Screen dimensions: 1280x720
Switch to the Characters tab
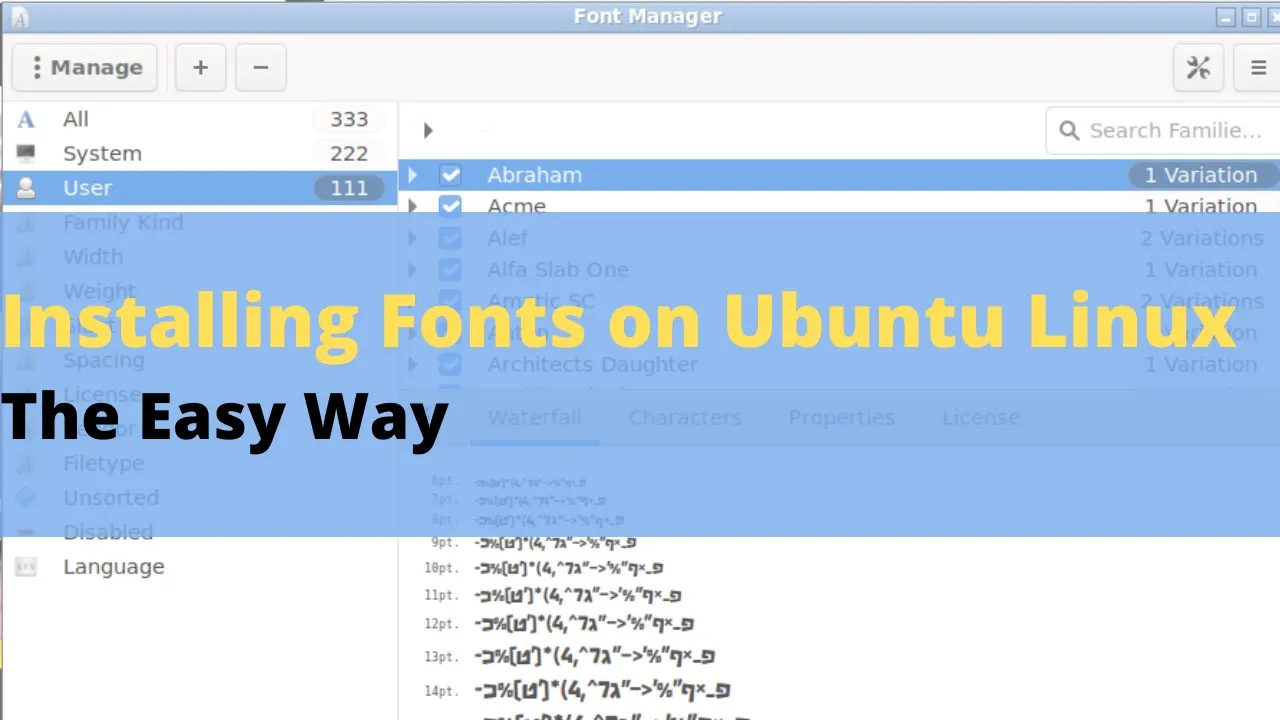(x=685, y=417)
